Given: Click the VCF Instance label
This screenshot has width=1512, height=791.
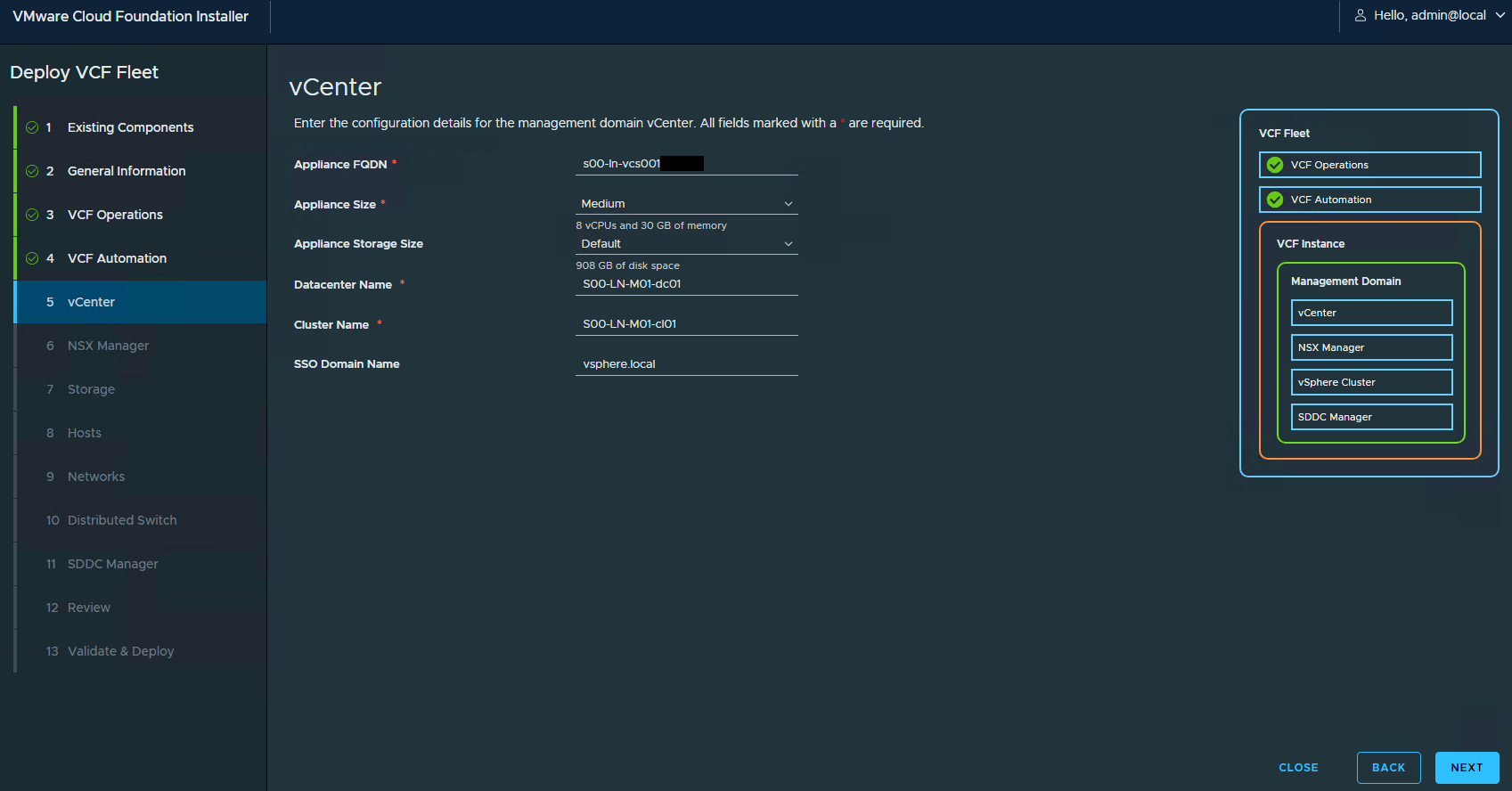Looking at the screenshot, I should click(1311, 244).
